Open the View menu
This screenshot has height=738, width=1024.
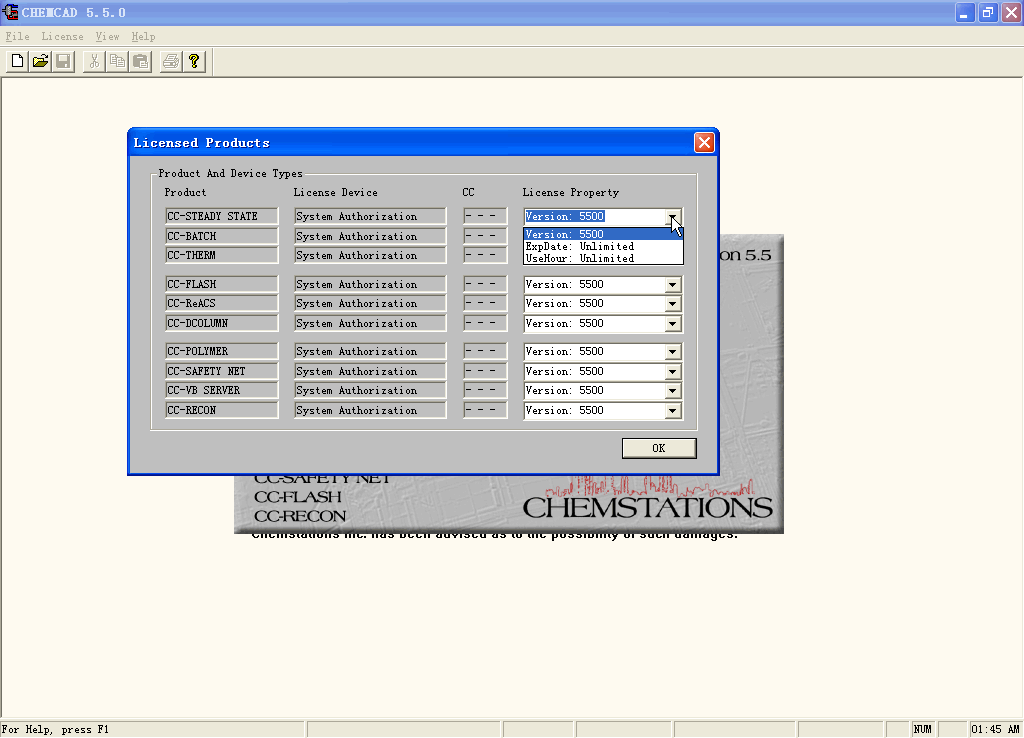[x=107, y=37]
